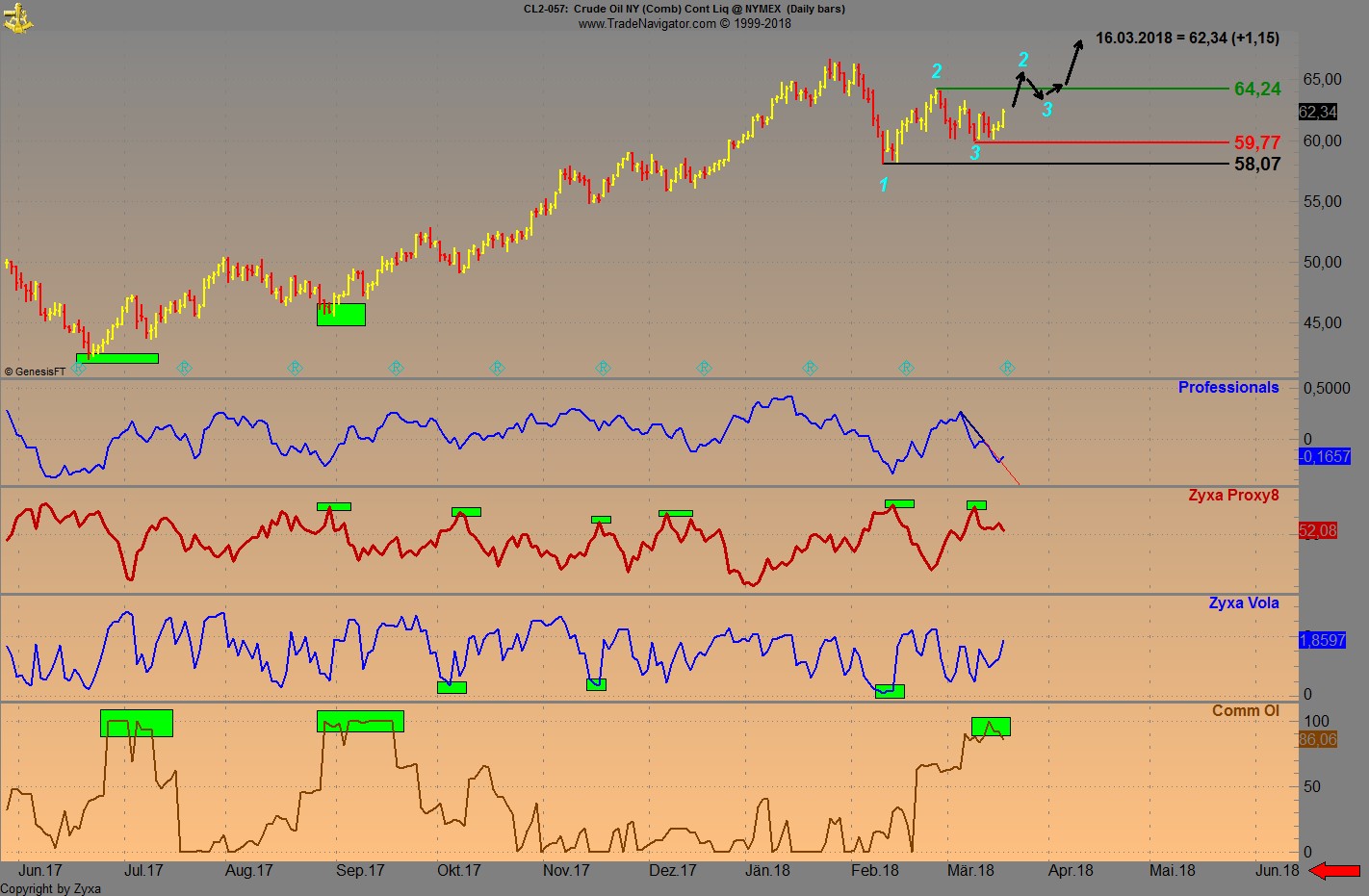Click the red 59,77 level label
The height and width of the screenshot is (896, 1369).
tap(1257, 143)
